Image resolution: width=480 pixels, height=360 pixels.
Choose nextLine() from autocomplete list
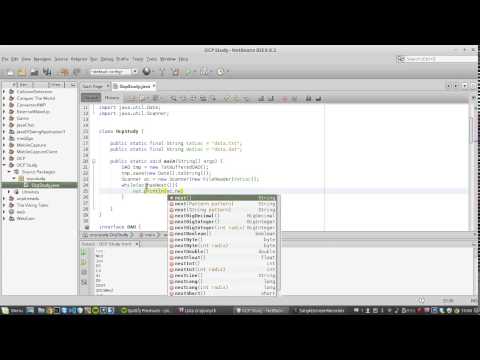(x=222, y=275)
